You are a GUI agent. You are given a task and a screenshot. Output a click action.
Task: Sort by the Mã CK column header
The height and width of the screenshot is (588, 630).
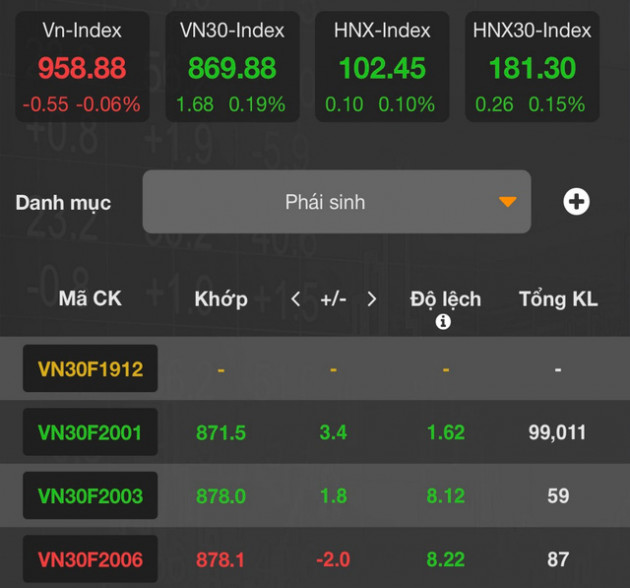click(90, 299)
